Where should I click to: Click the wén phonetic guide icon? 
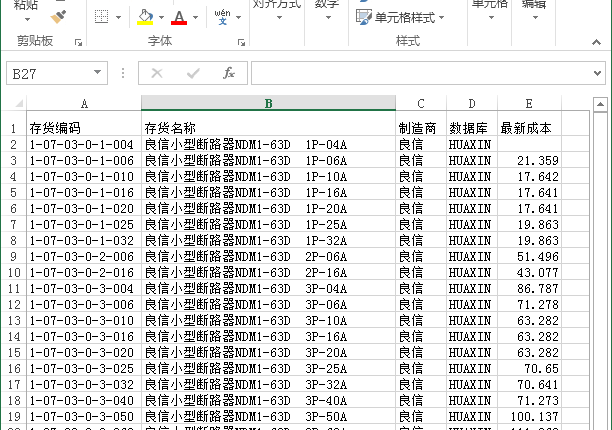[x=222, y=17]
